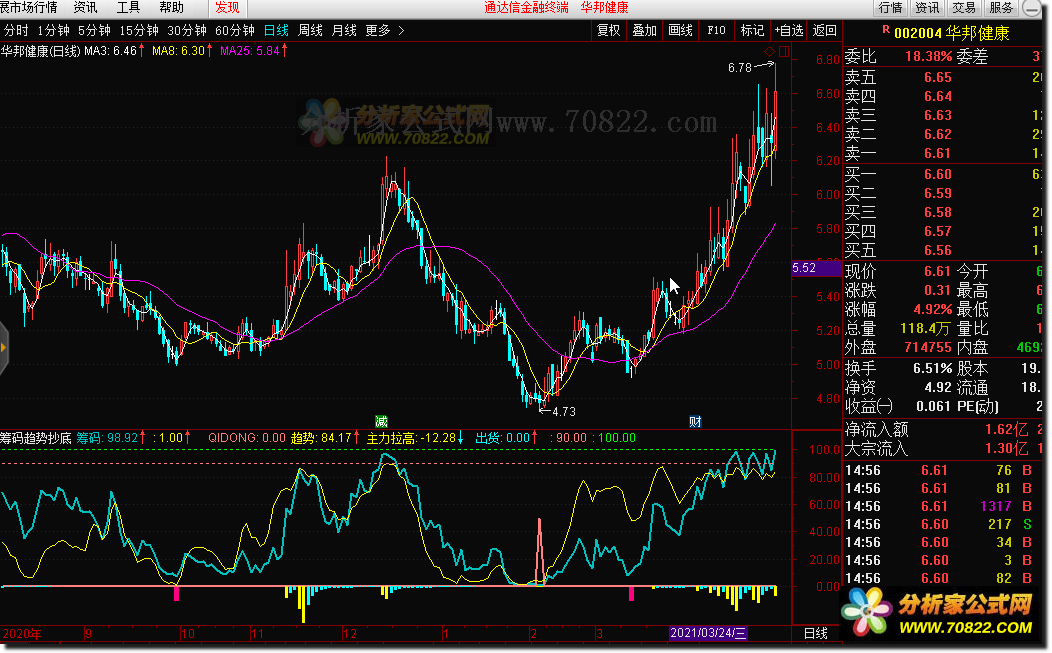Click the 4.73 low price annotation
The height and width of the screenshot is (653, 1052).
click(x=558, y=411)
